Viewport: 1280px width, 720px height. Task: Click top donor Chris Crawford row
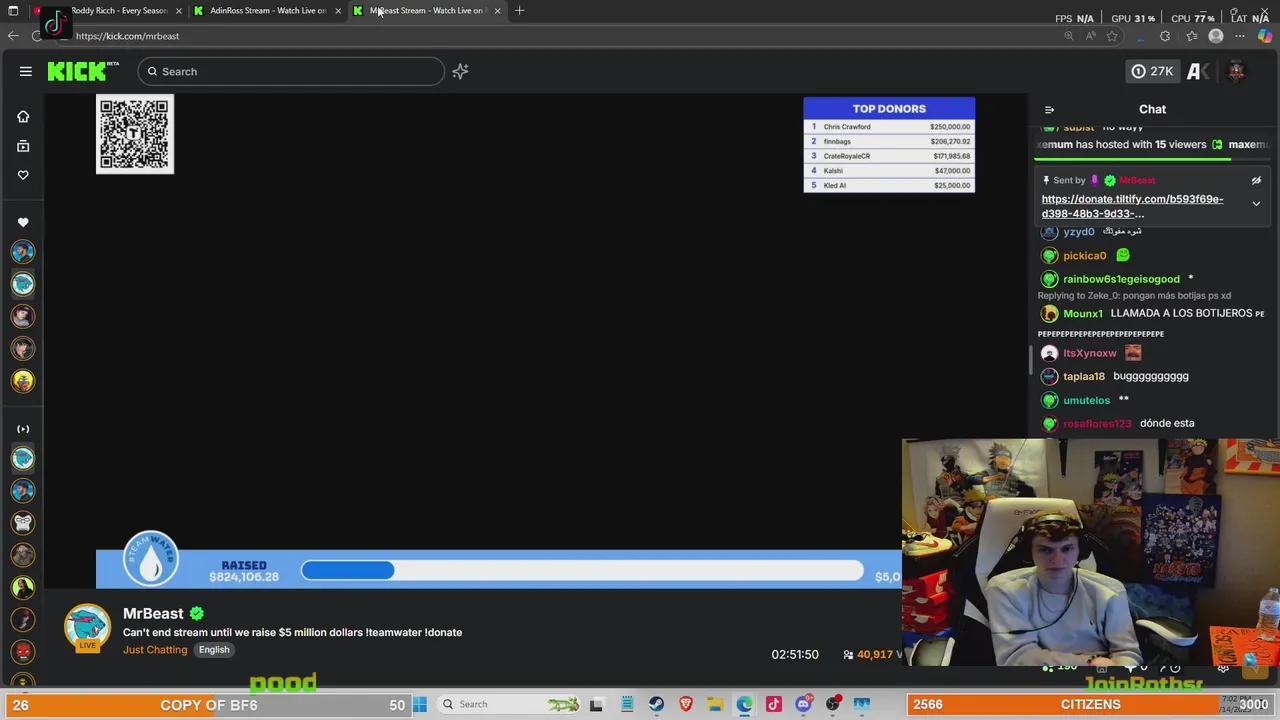pos(889,127)
